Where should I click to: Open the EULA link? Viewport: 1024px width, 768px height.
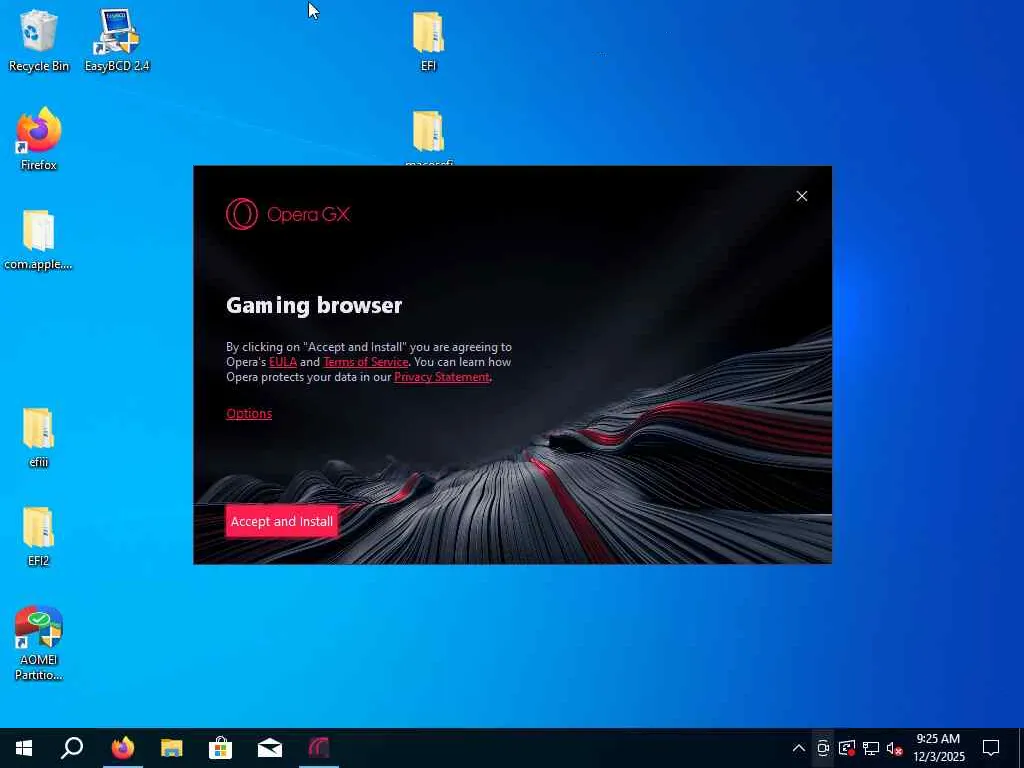(x=283, y=362)
